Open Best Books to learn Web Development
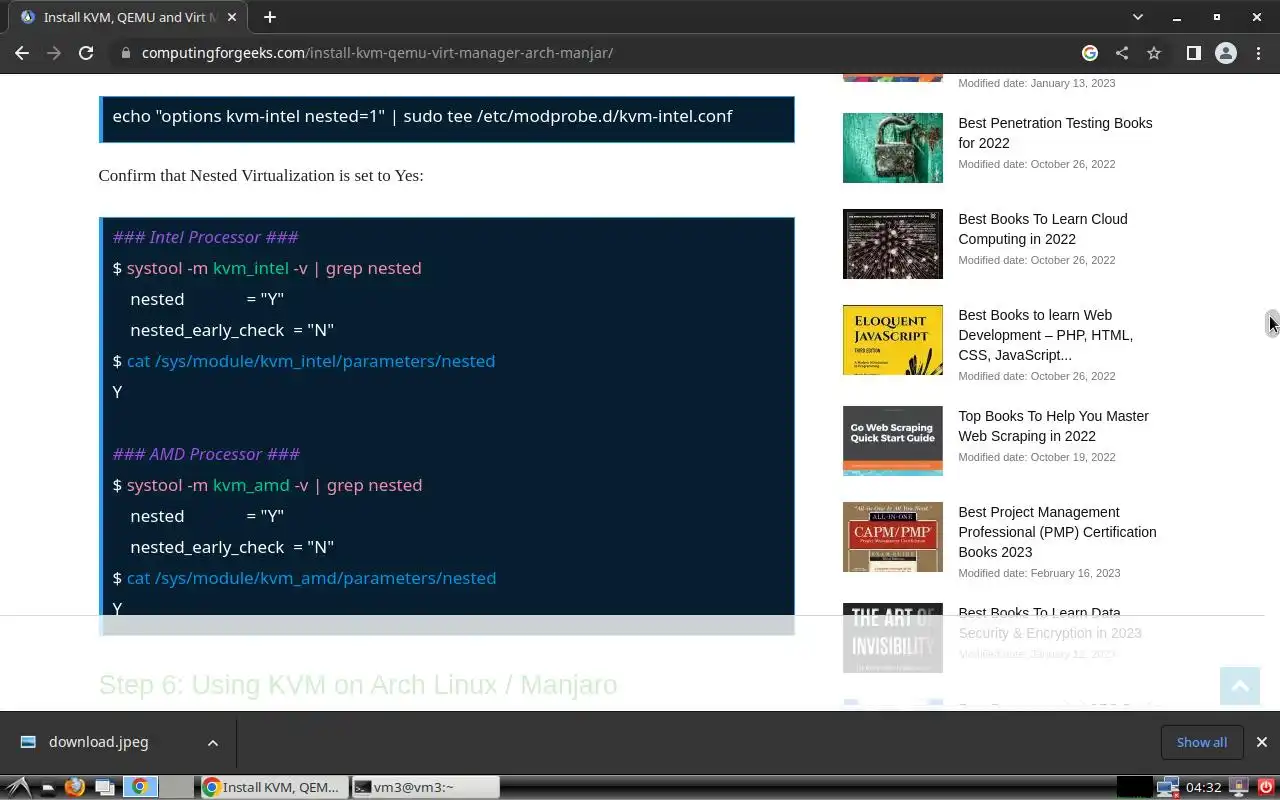 1046,335
